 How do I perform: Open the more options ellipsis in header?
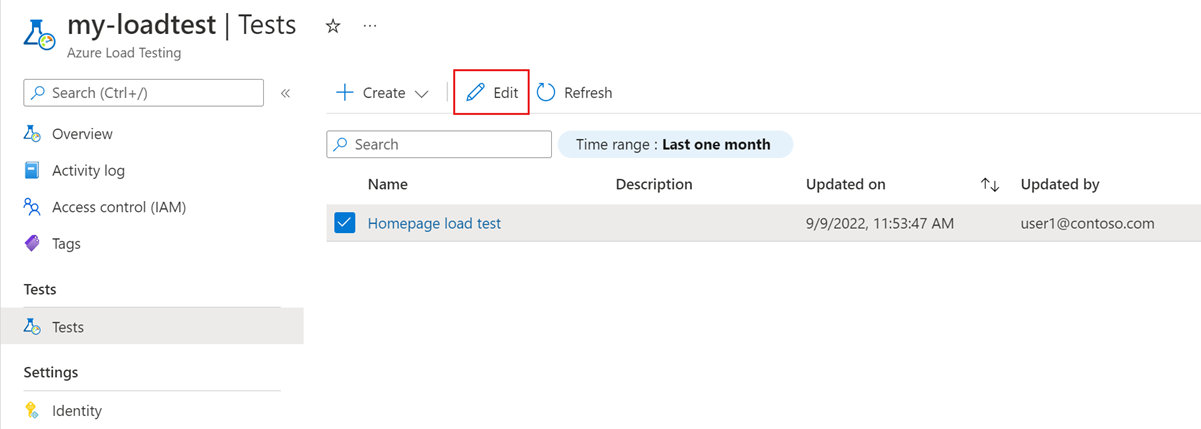(x=370, y=27)
